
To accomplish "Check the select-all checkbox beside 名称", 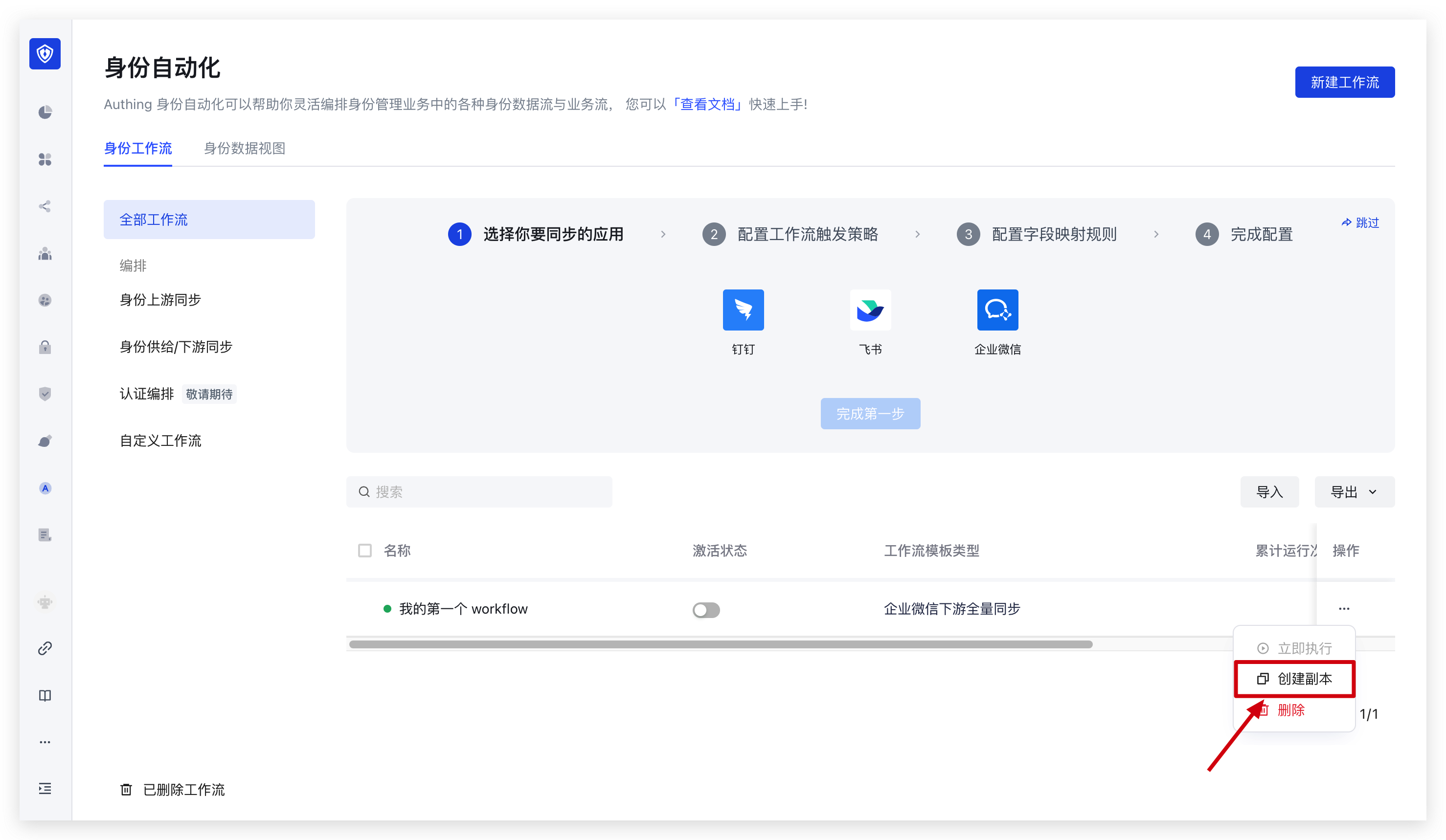I will (x=365, y=551).
